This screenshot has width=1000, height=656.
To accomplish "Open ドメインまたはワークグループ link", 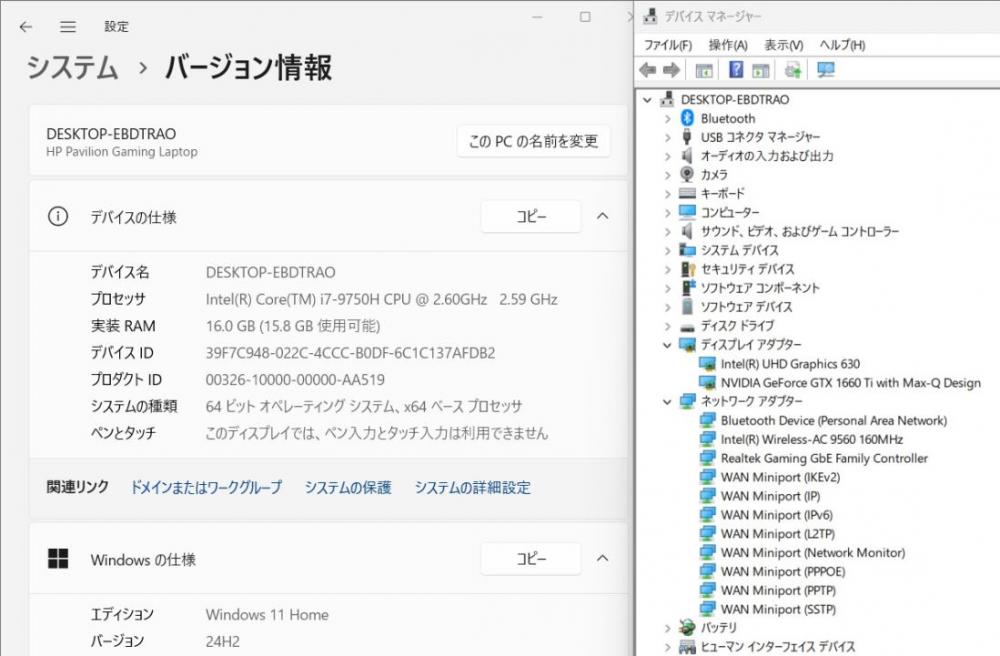I will pos(206,488).
